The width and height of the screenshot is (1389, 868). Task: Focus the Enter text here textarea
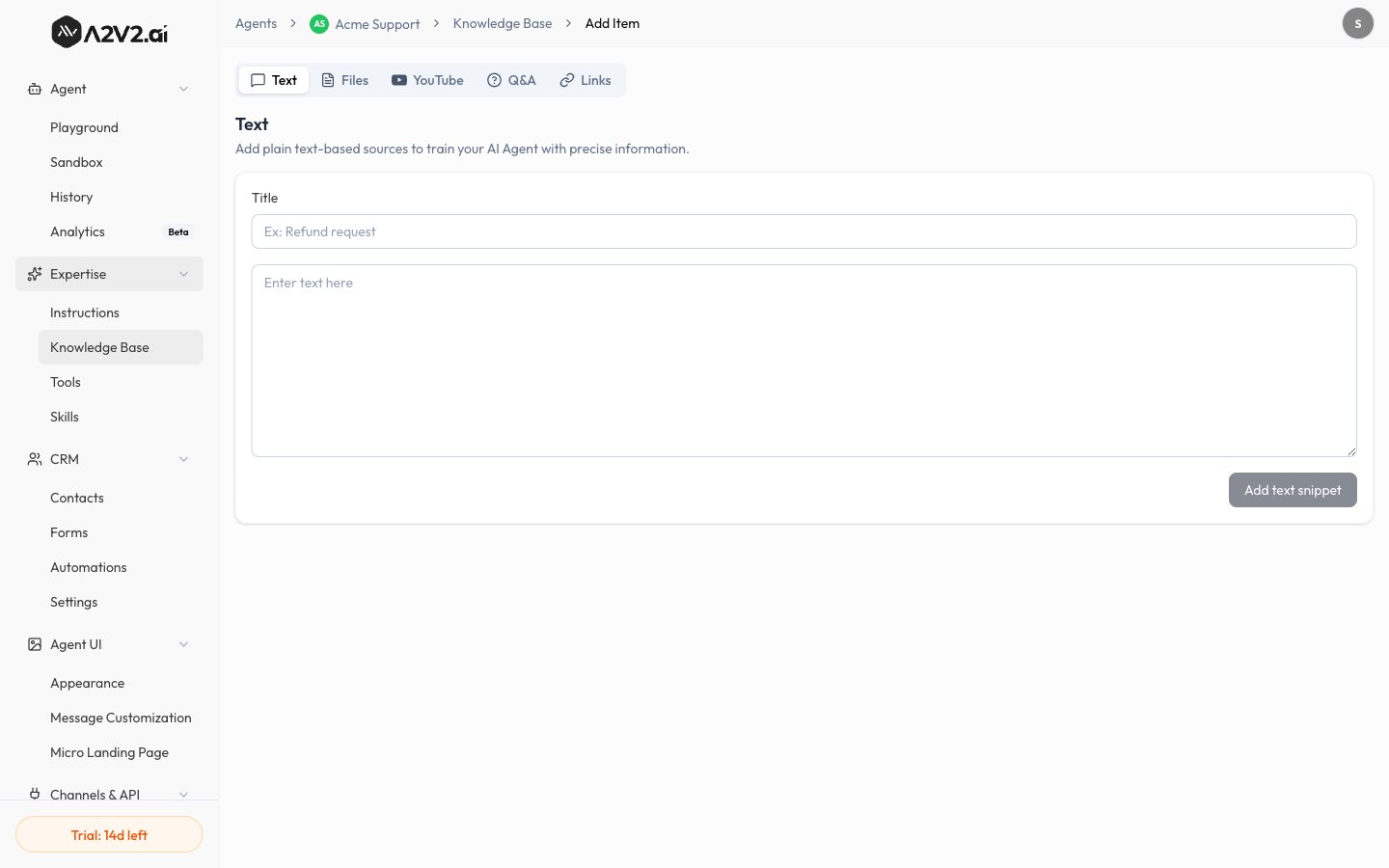(803, 361)
